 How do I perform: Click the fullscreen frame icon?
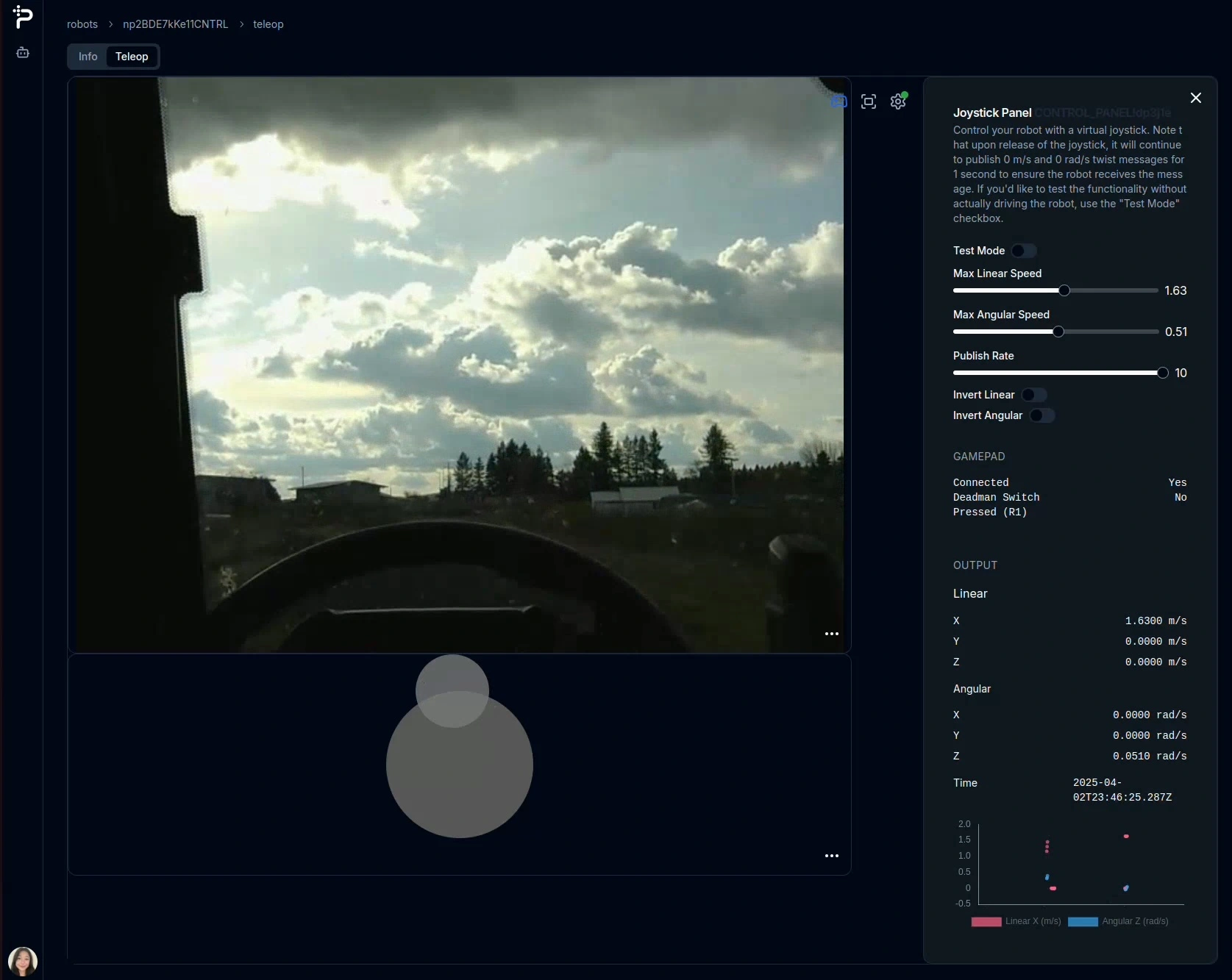pos(869,101)
